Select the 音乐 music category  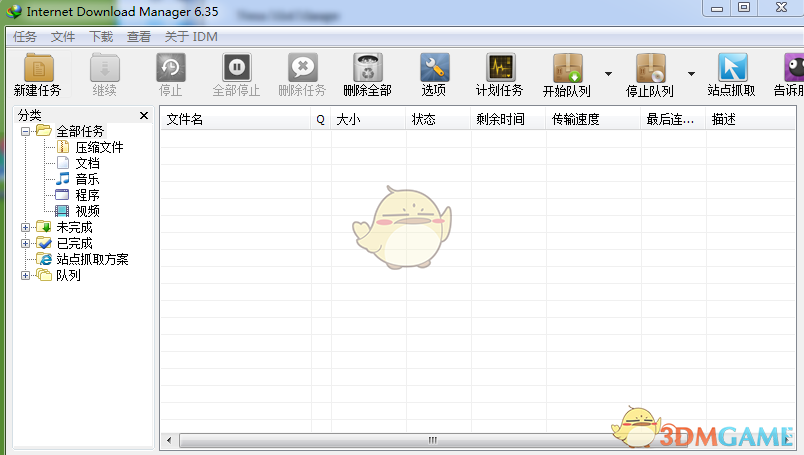(87, 179)
